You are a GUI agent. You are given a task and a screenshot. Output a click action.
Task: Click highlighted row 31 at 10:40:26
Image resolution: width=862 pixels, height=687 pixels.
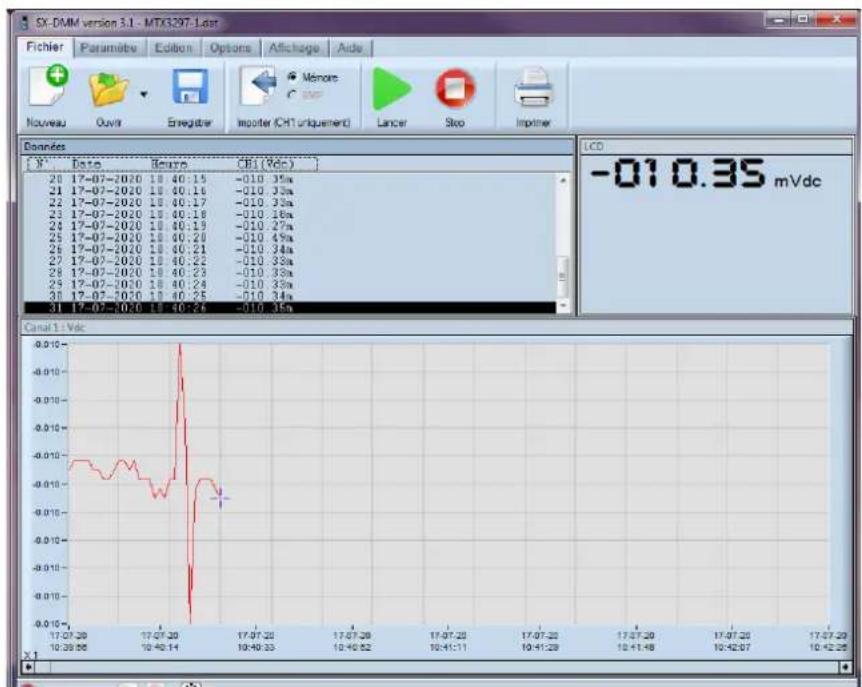click(x=290, y=308)
